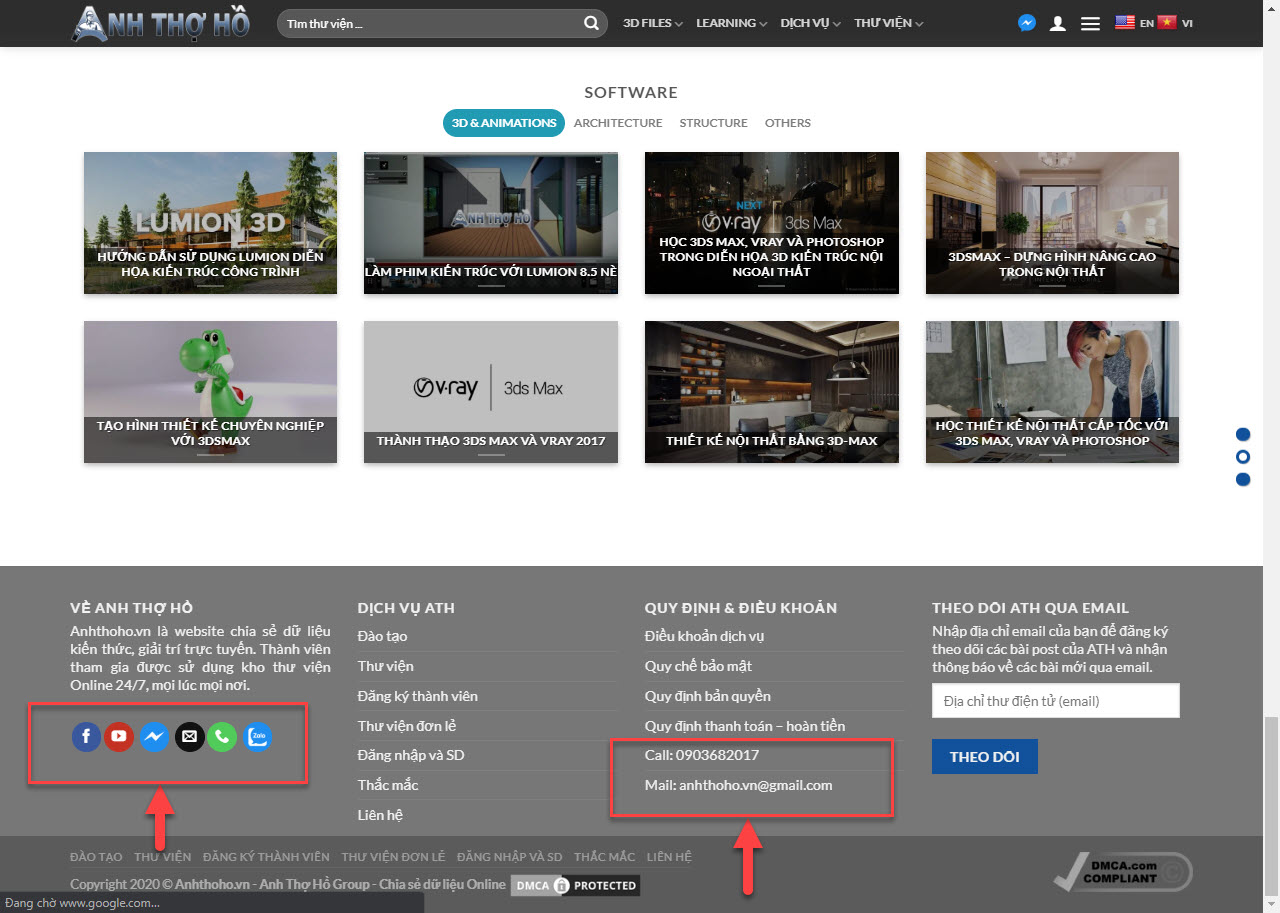
Task: Switch language to Vietnamese flag
Action: click(1167, 23)
